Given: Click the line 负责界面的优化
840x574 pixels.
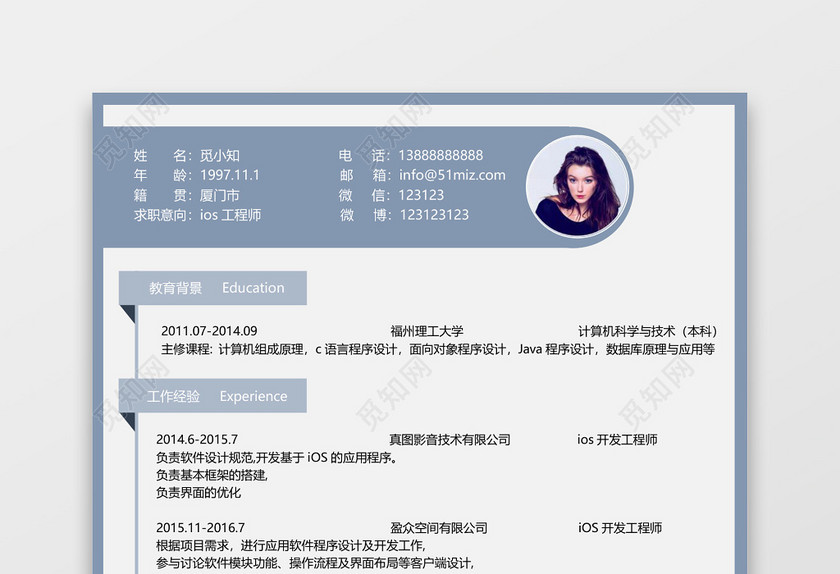Looking at the screenshot, I should (198, 493).
